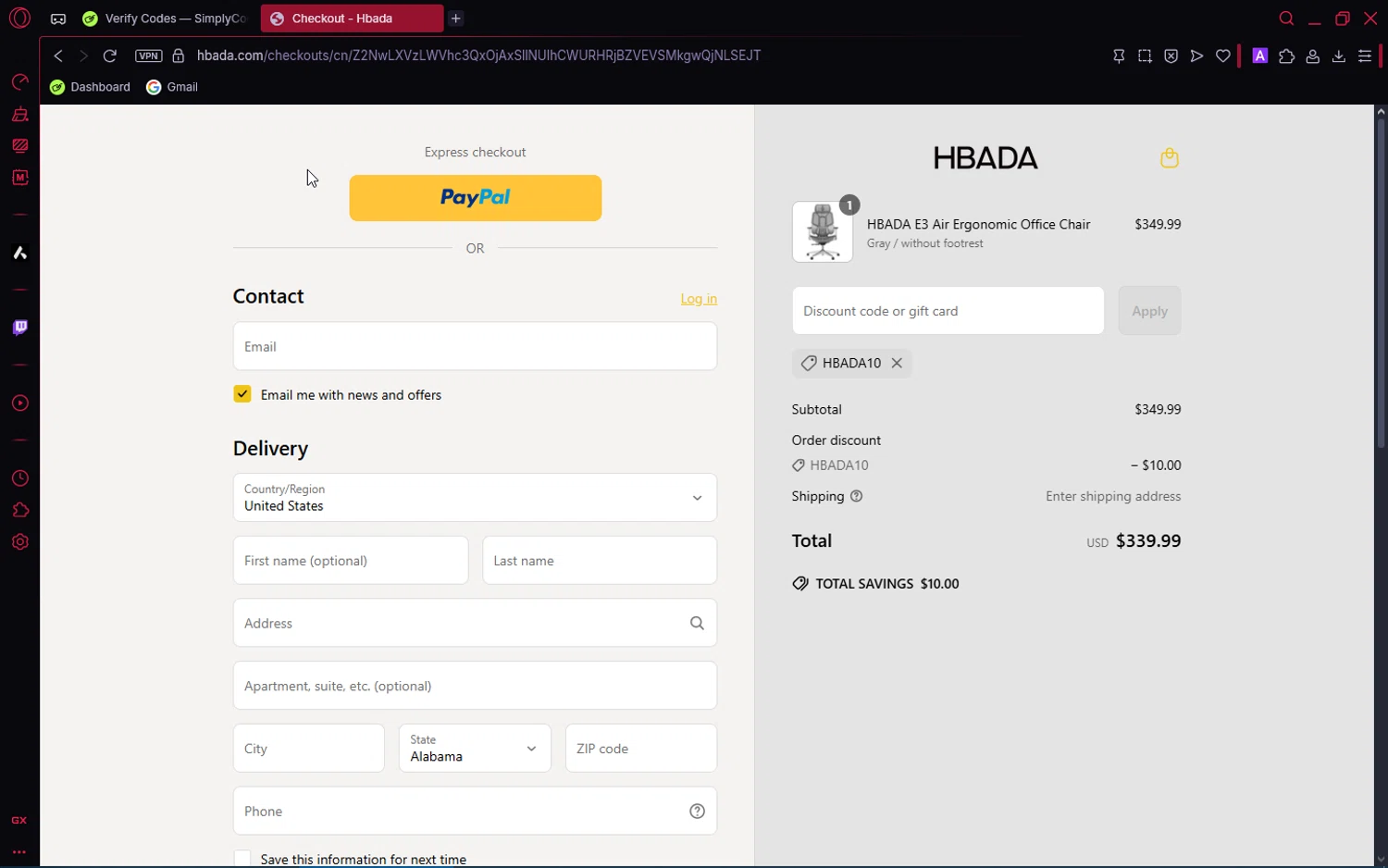Open the Country/Region dropdown
This screenshot has height=868, width=1388.
pos(475,498)
